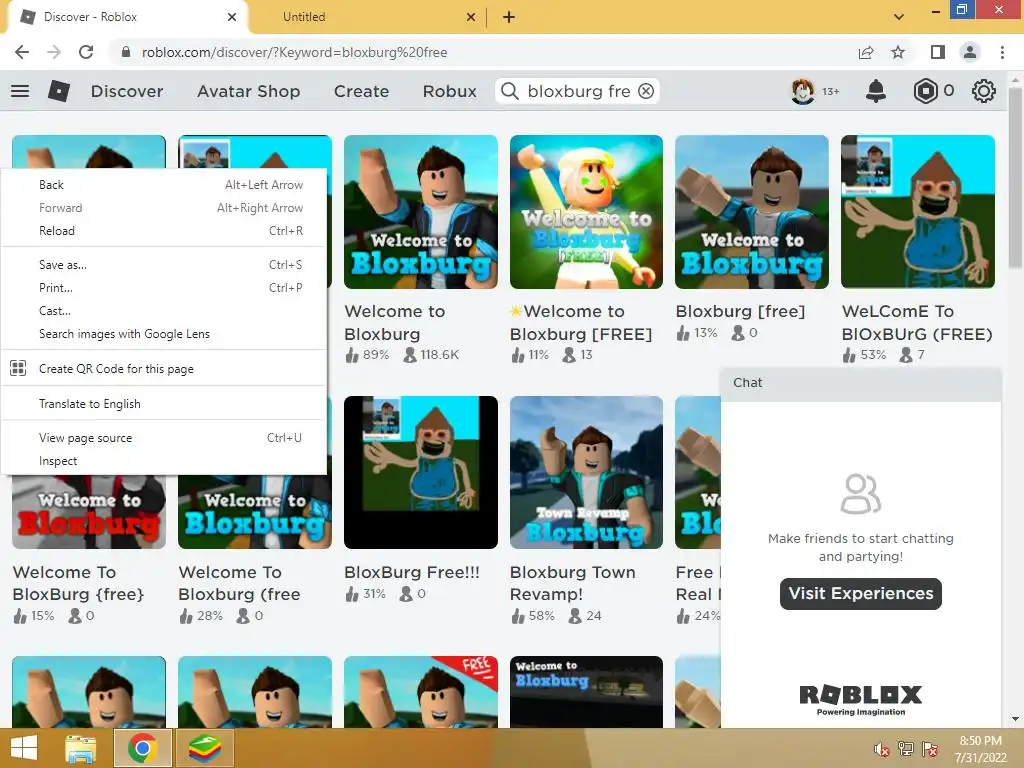Bookmark this page with star icon
This screenshot has width=1024, height=768.
point(898,52)
